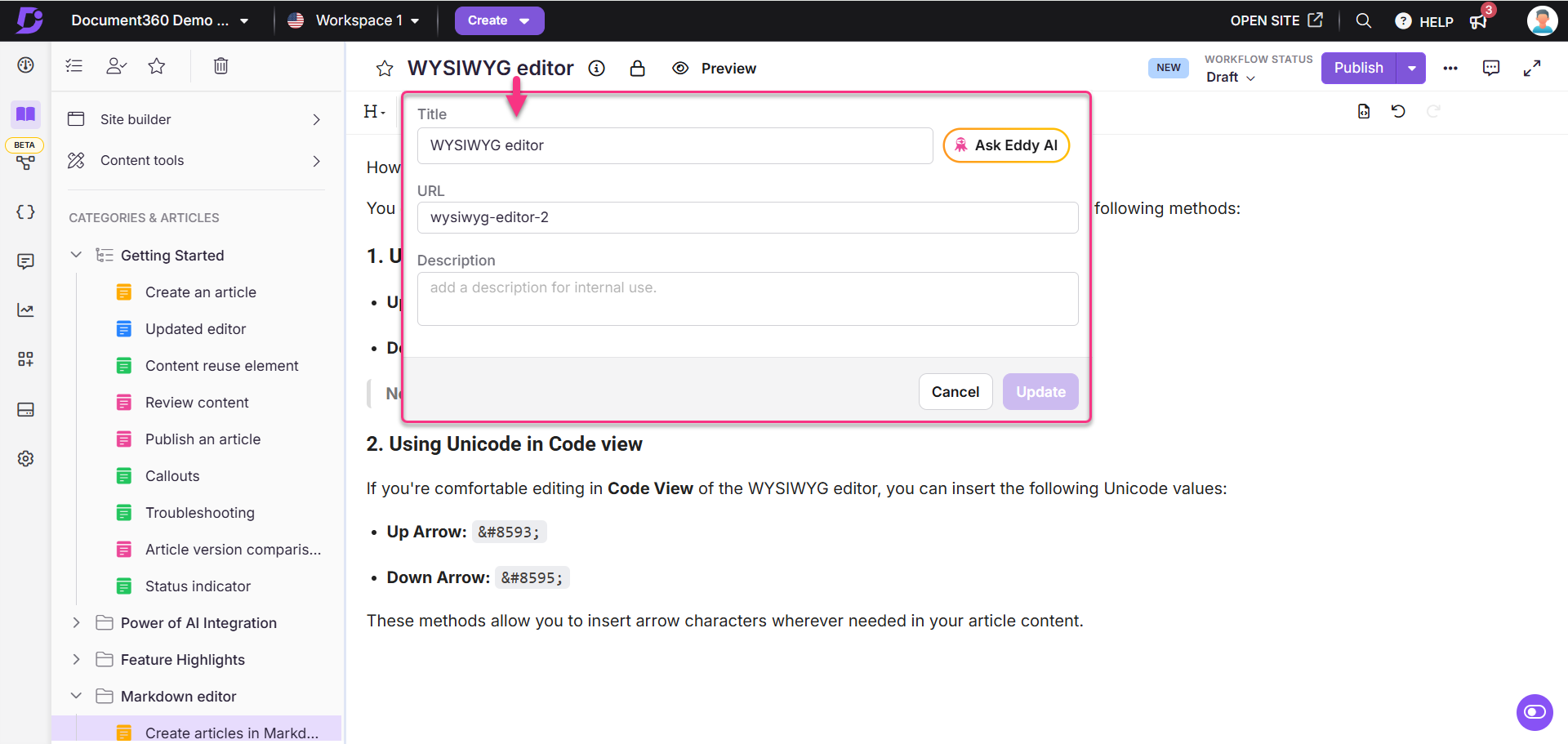The height and width of the screenshot is (744, 1568).
Task: Click the Description text area
Action: click(747, 299)
